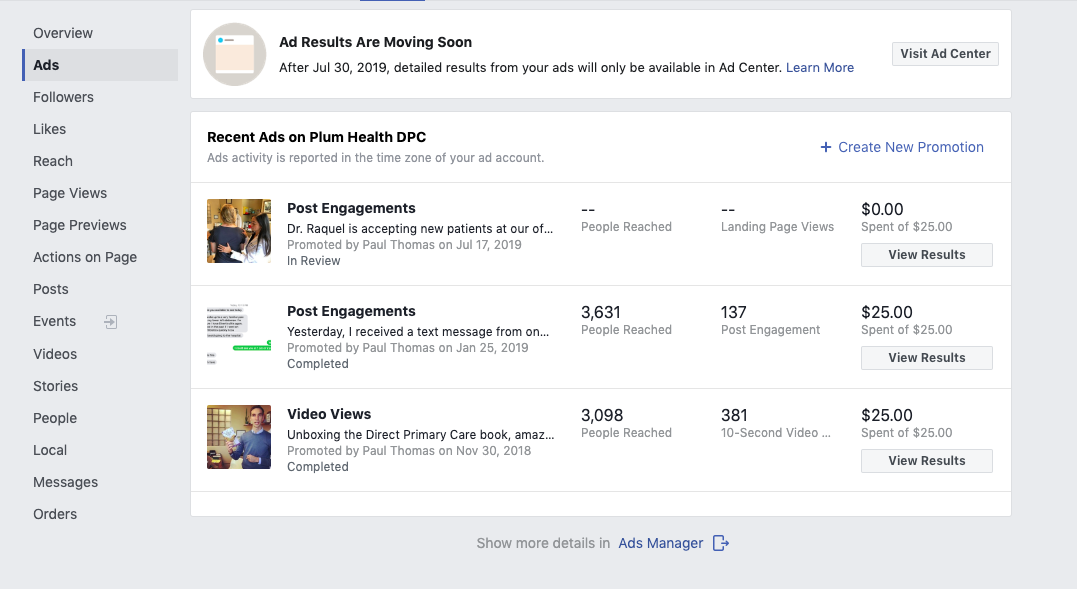The height and width of the screenshot is (589, 1077).
Task: Click the In Review status text
Action: (313, 261)
